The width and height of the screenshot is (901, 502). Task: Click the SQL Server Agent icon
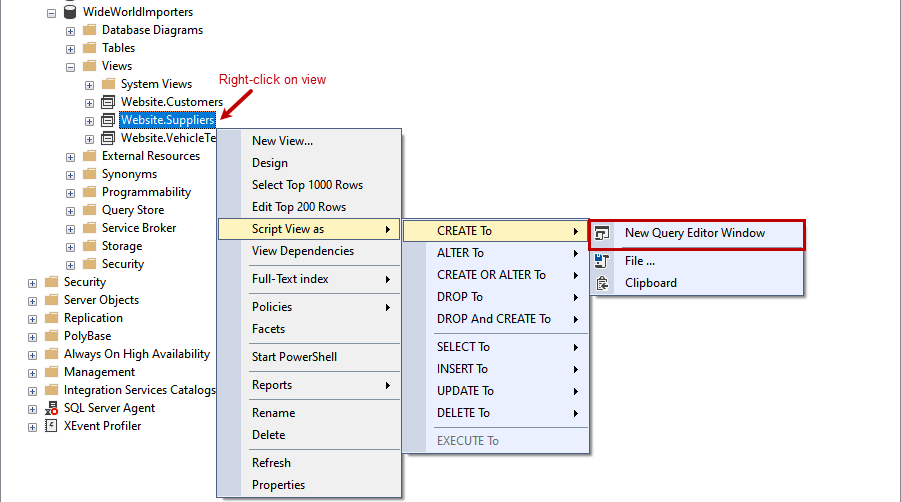tap(51, 408)
